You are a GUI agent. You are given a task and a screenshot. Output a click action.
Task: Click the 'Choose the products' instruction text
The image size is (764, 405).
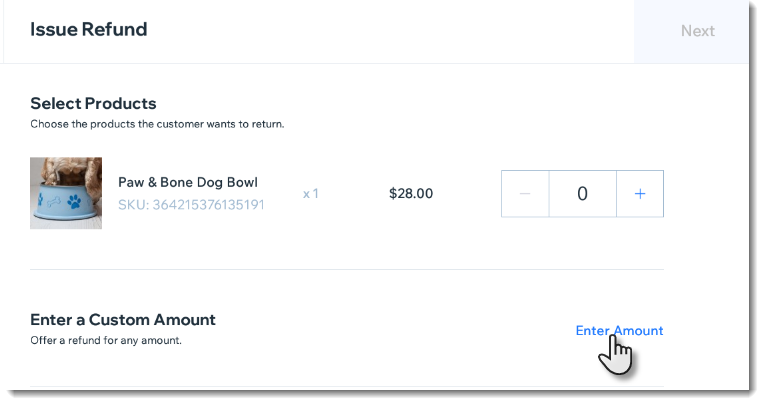click(157, 124)
